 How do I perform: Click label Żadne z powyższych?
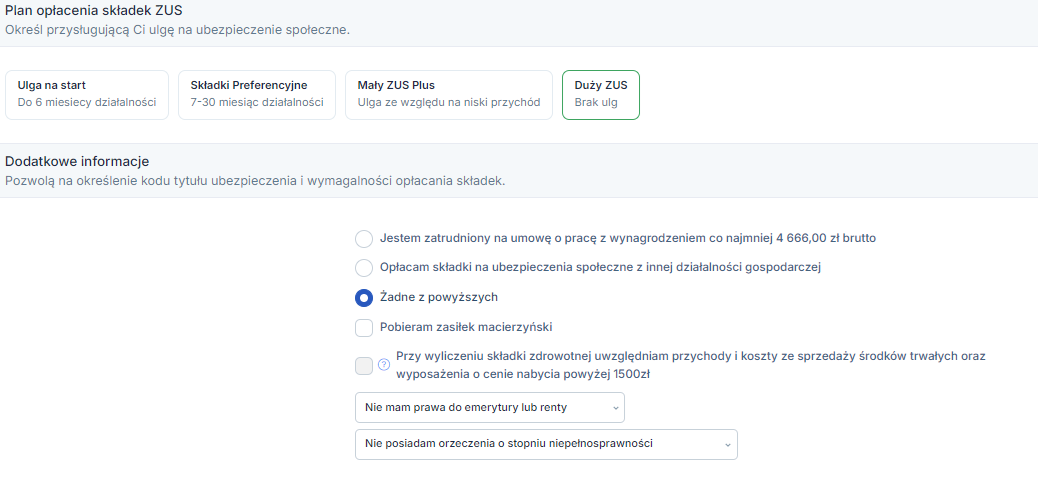pyautogui.click(x=439, y=297)
